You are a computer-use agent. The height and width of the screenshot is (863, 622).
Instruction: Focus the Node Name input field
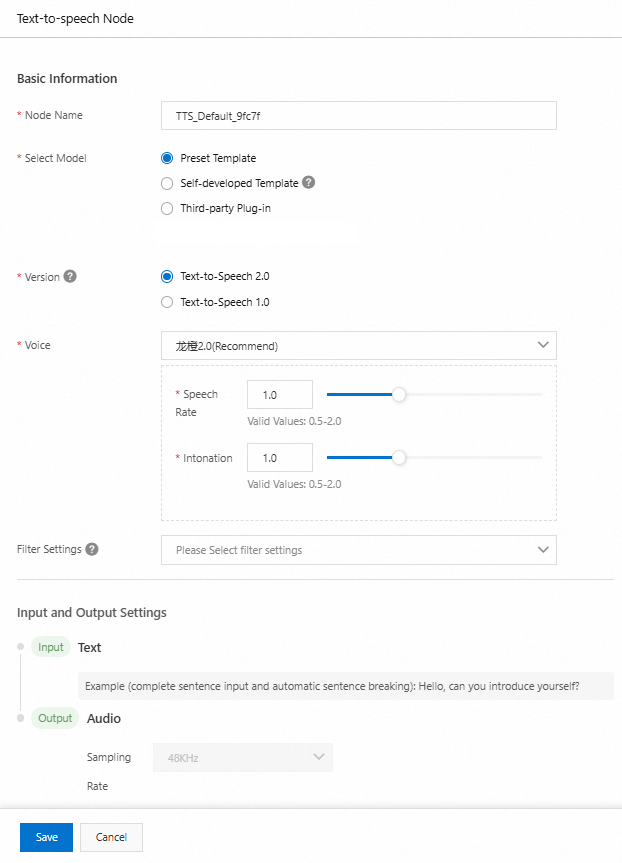click(x=358, y=116)
